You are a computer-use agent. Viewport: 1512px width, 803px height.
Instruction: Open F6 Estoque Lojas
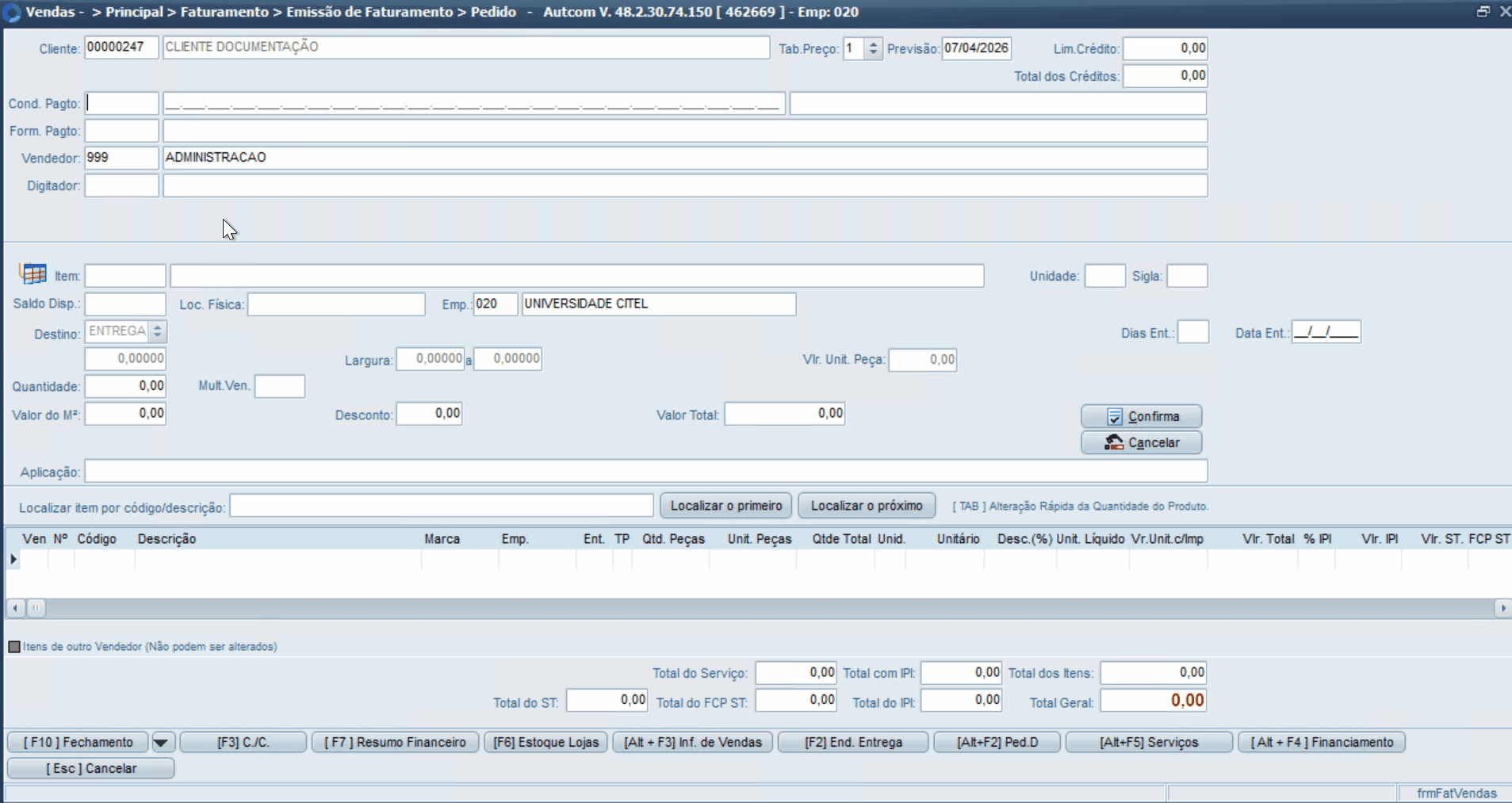tap(545, 743)
